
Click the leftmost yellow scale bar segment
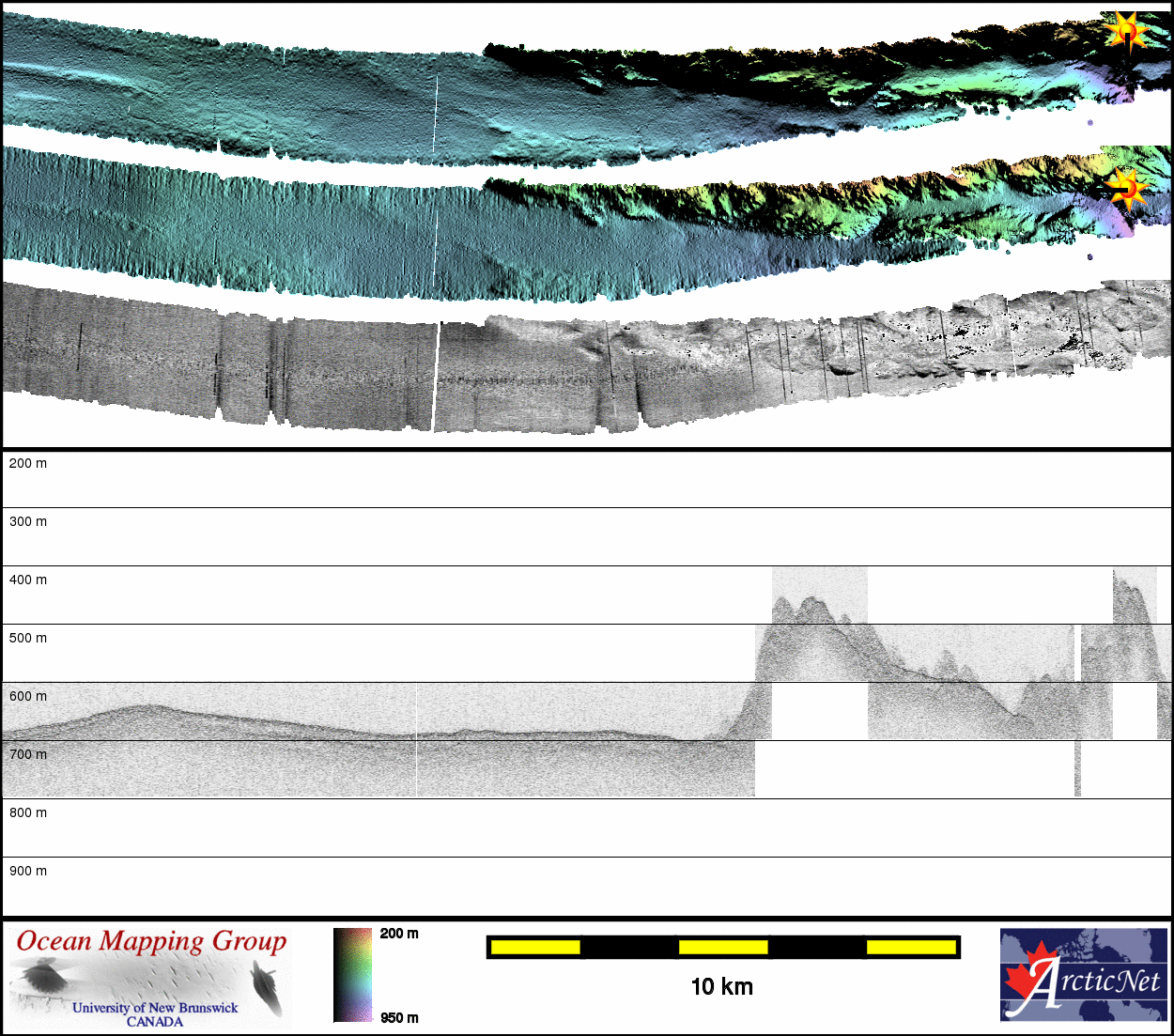click(x=535, y=947)
